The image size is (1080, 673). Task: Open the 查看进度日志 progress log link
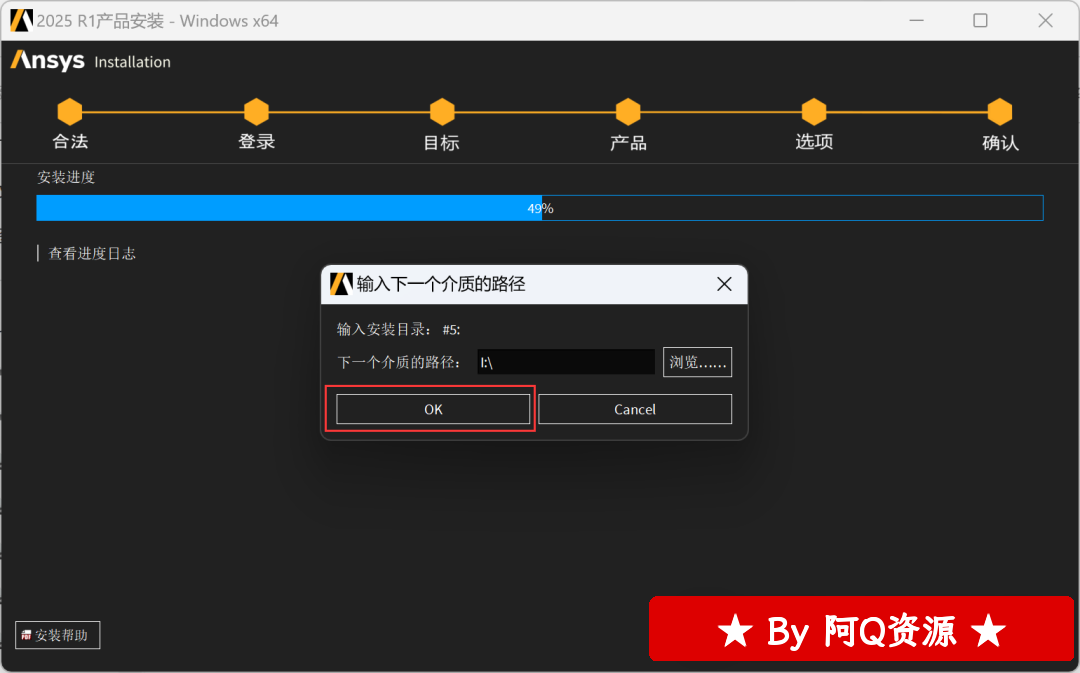click(x=92, y=253)
